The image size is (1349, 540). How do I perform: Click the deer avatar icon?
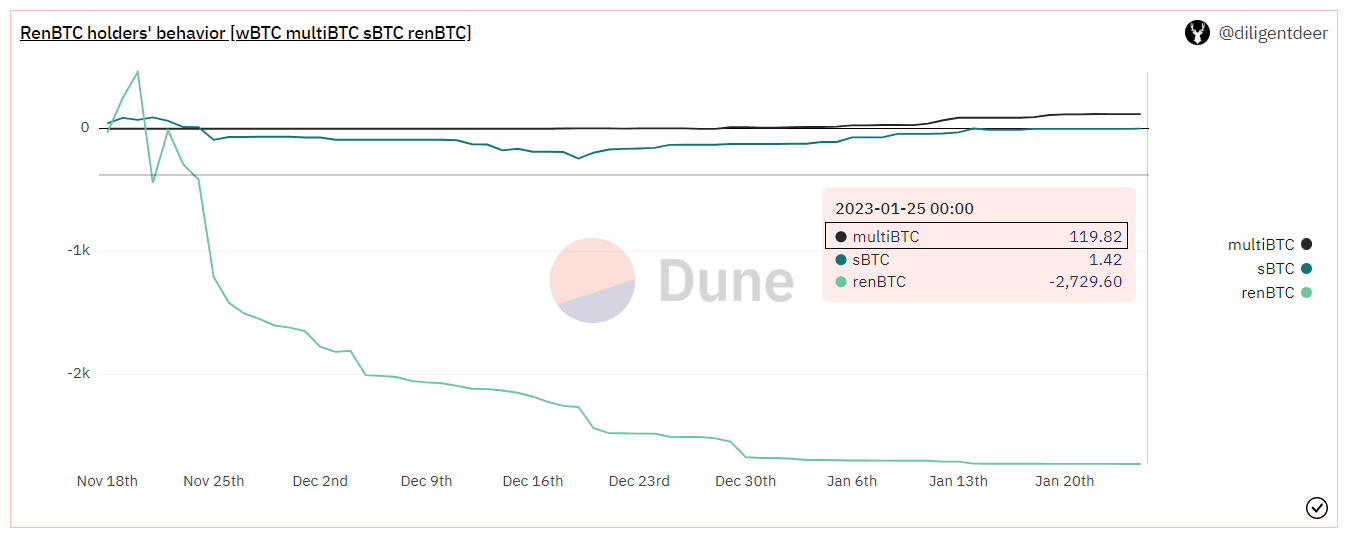click(1197, 33)
